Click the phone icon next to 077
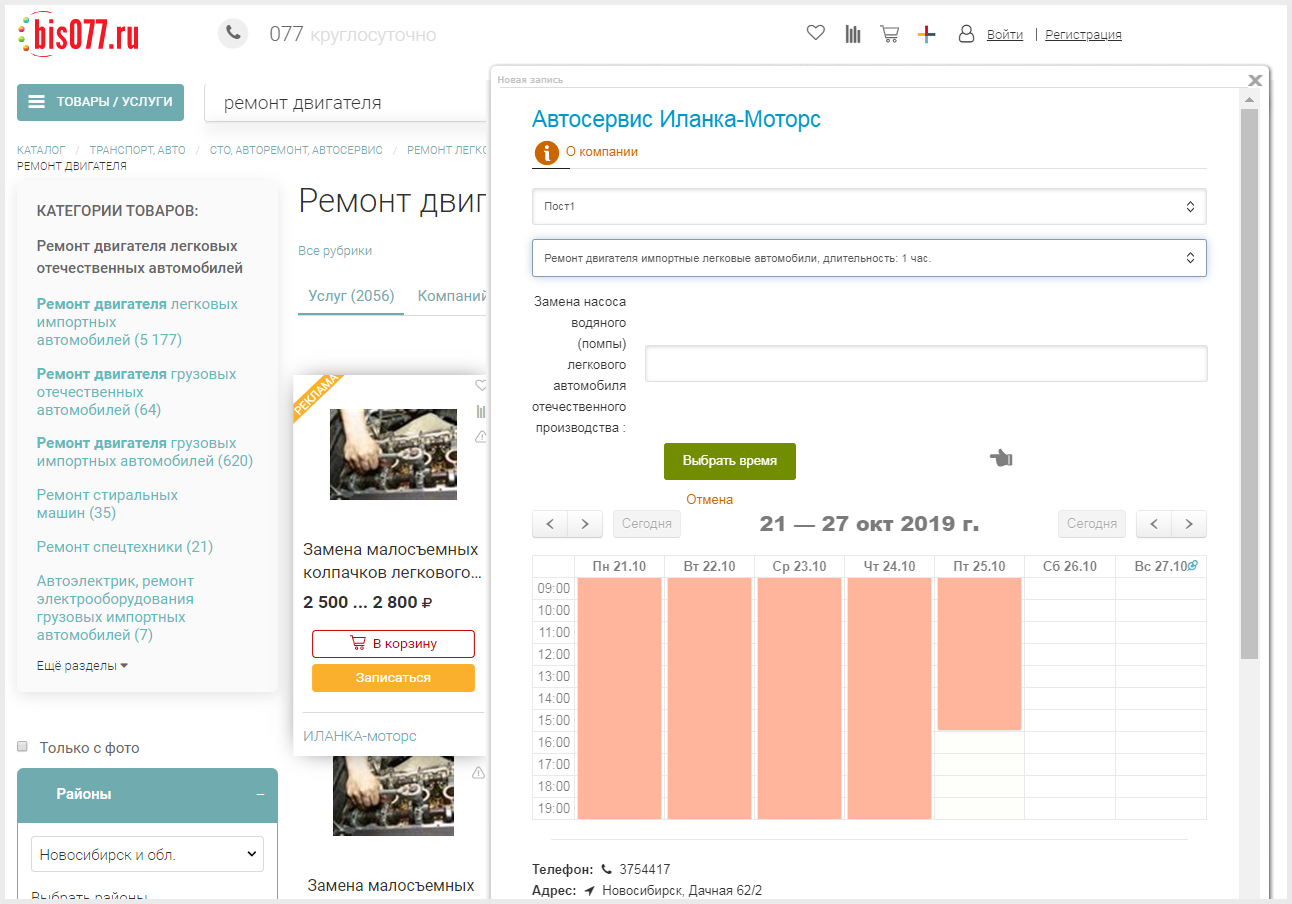The image size is (1292, 904). point(233,33)
